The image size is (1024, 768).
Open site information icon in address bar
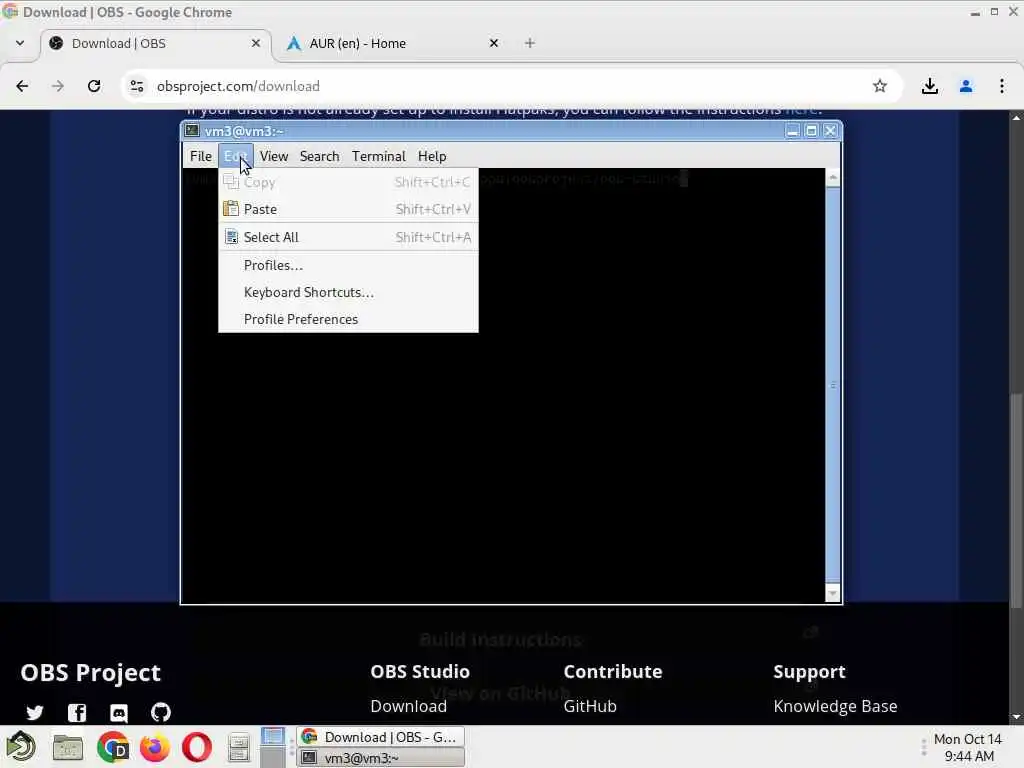[x=136, y=86]
